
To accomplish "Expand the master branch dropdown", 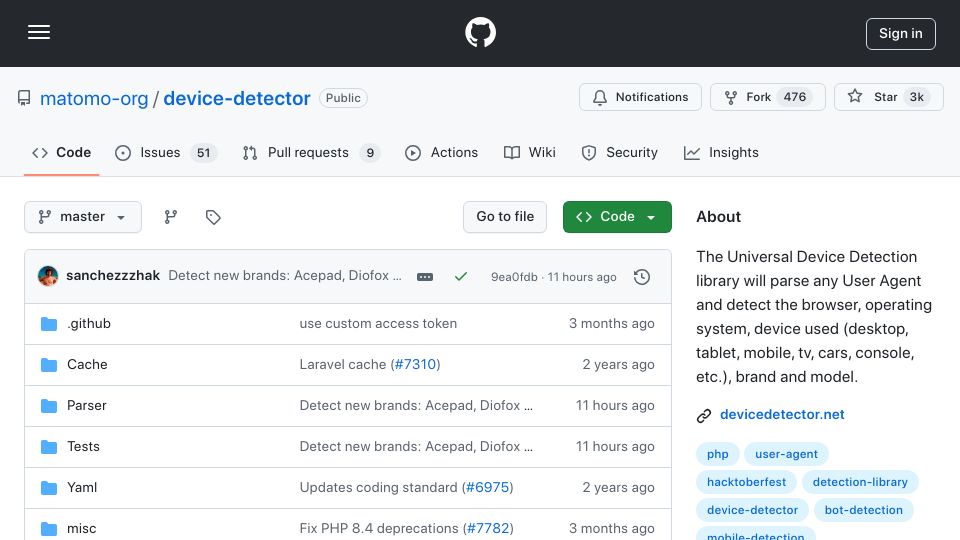I will click(x=83, y=217).
